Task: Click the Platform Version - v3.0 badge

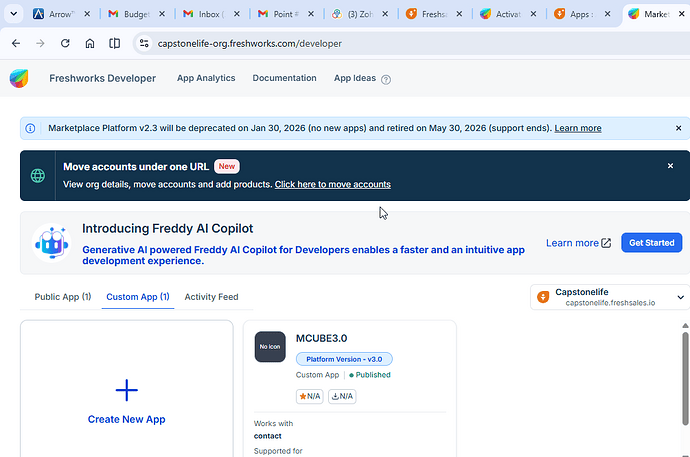Action: (344, 359)
